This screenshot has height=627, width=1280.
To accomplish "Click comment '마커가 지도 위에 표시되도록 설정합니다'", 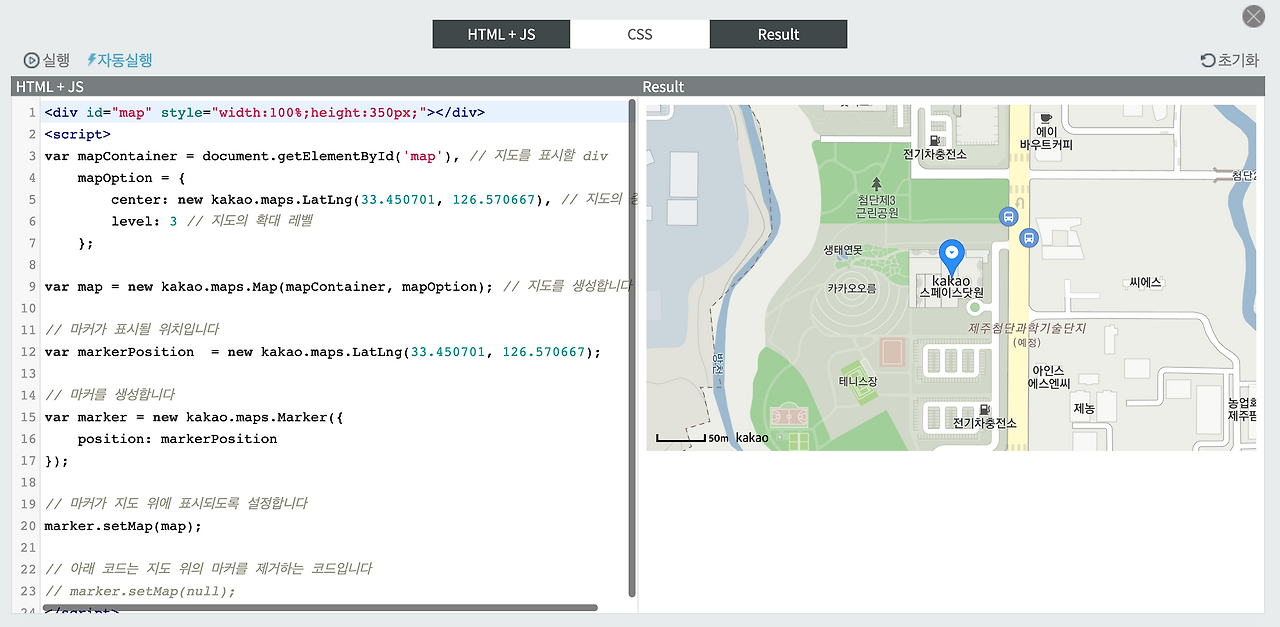I will (176, 504).
